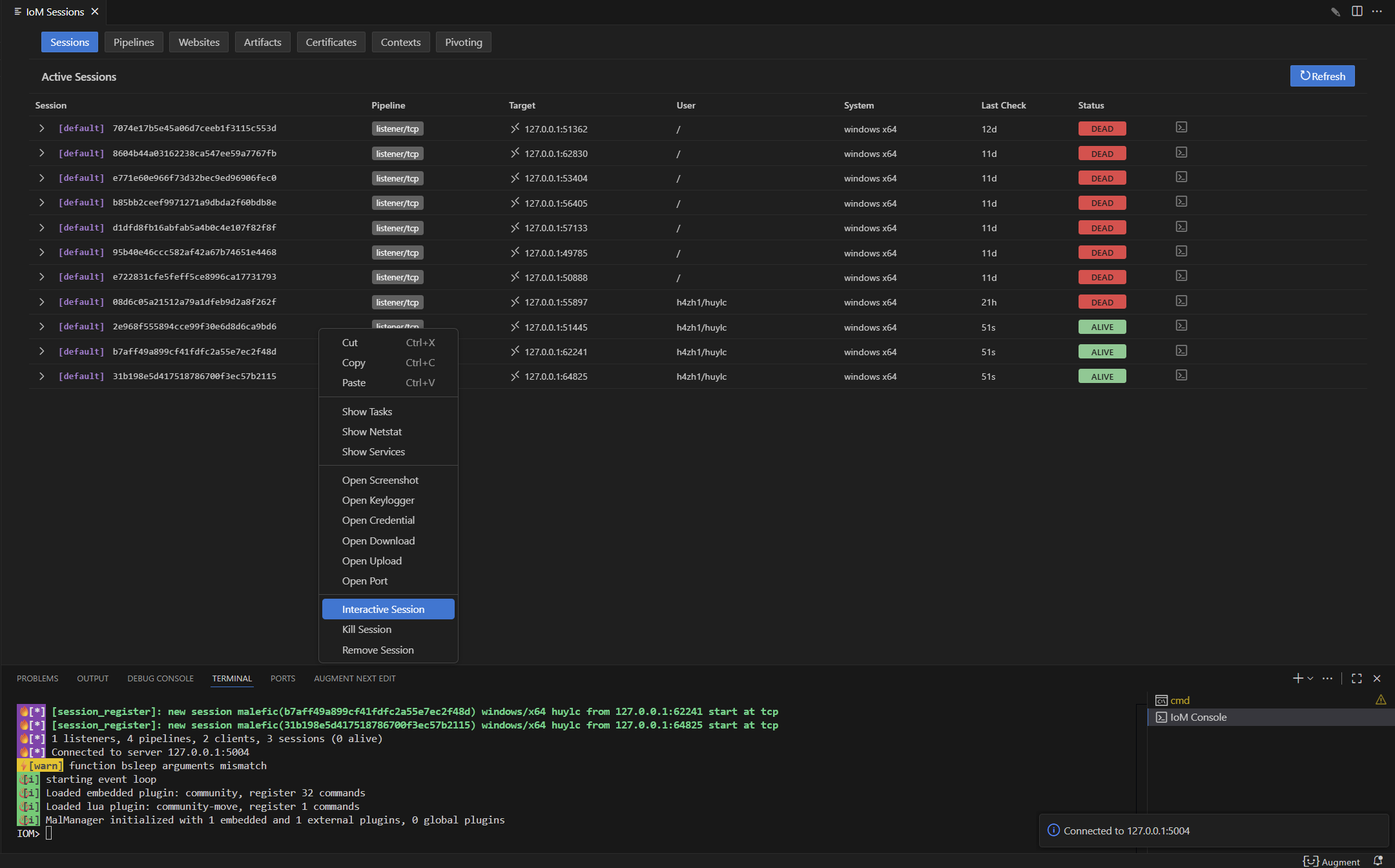
Task: Open the PROBLEMS panel tab
Action: pos(37,678)
